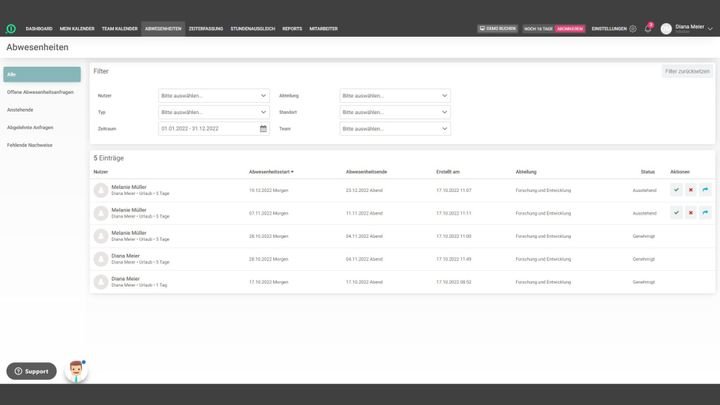Approve Melanie Müller's 19.12.2022 absence request
Image resolution: width=720 pixels, height=405 pixels.
(x=677, y=189)
